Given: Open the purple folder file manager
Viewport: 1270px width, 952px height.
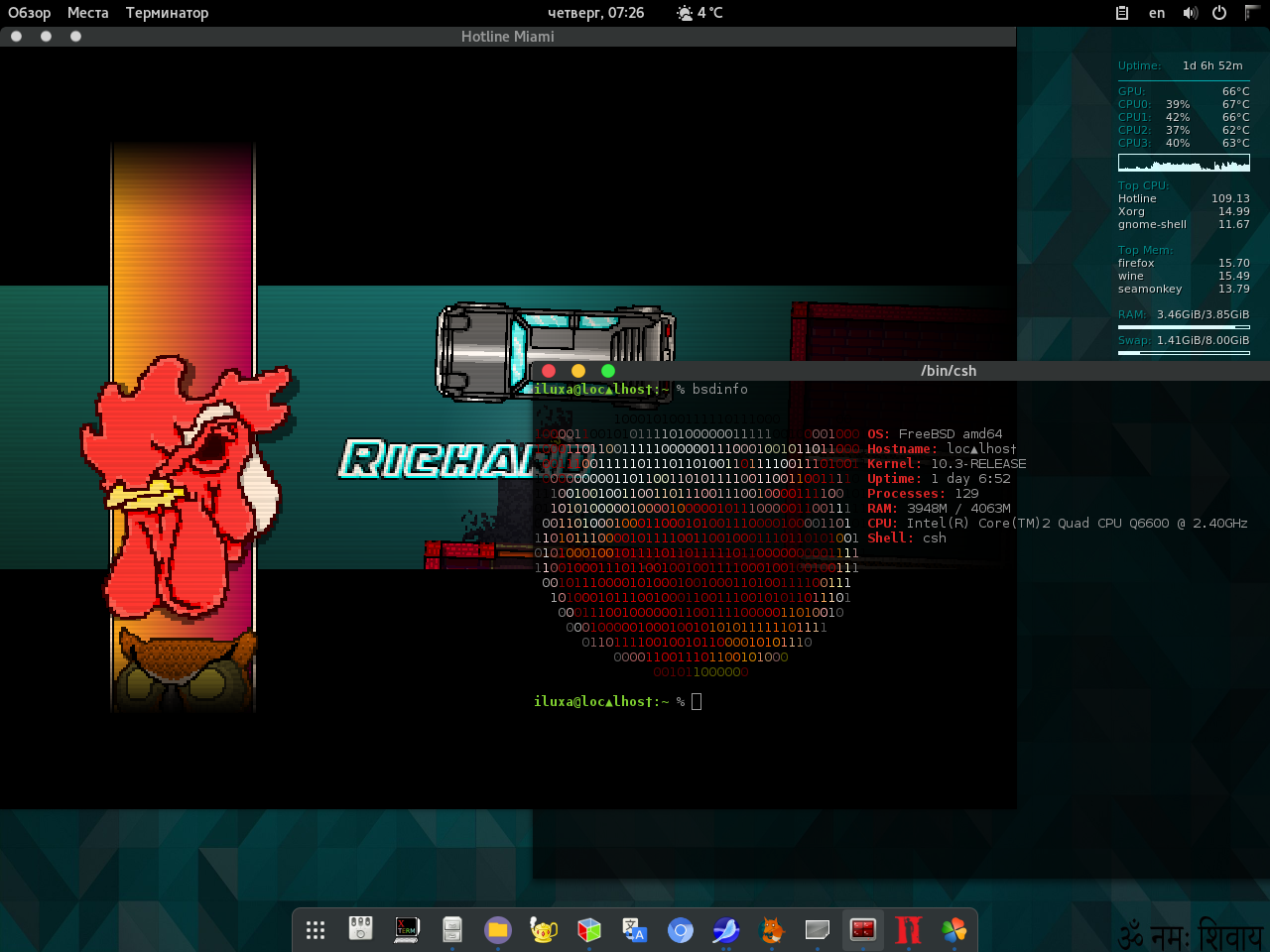Looking at the screenshot, I should point(498,929).
